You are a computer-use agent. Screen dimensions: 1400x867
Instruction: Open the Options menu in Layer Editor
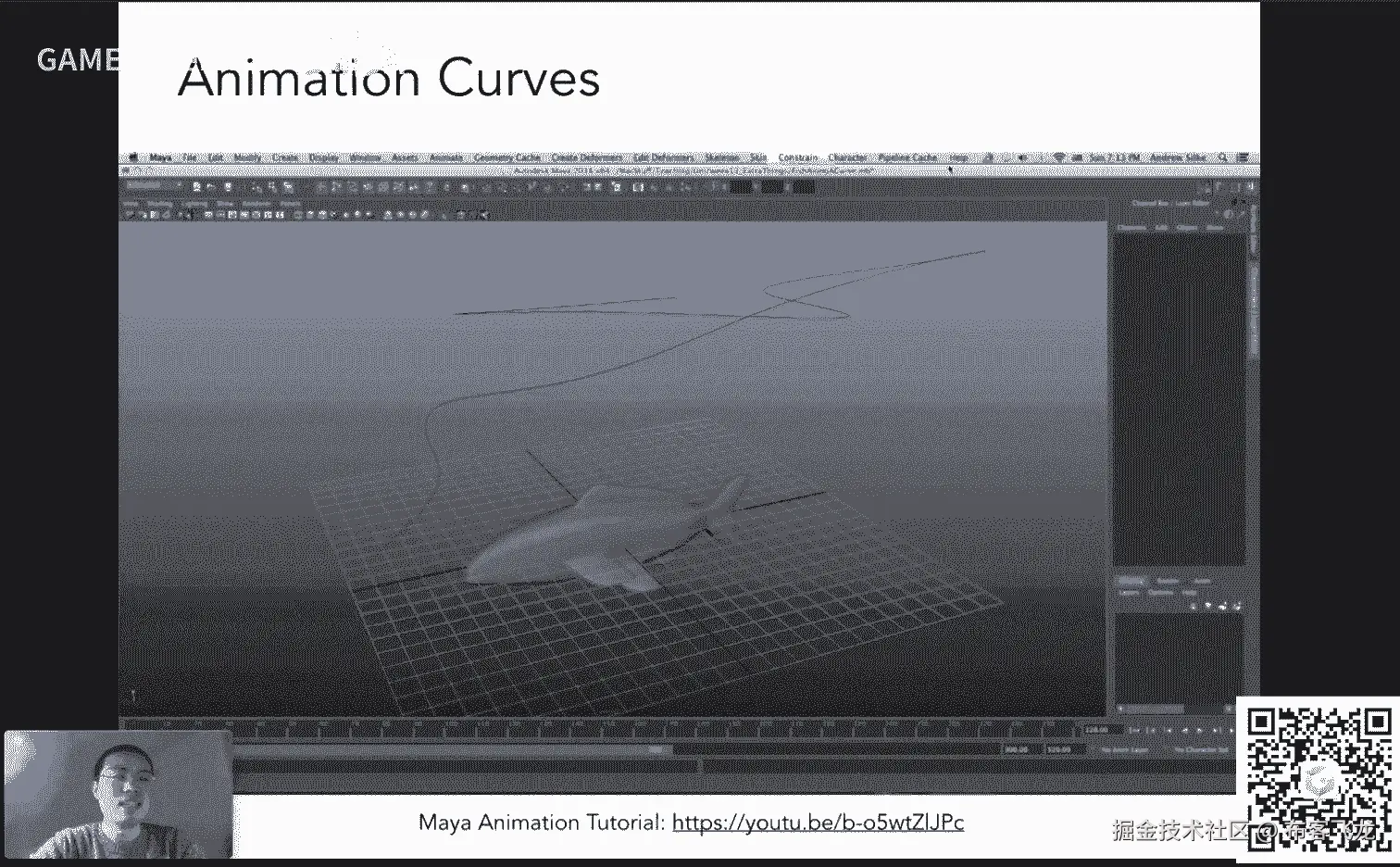pyautogui.click(x=1160, y=593)
